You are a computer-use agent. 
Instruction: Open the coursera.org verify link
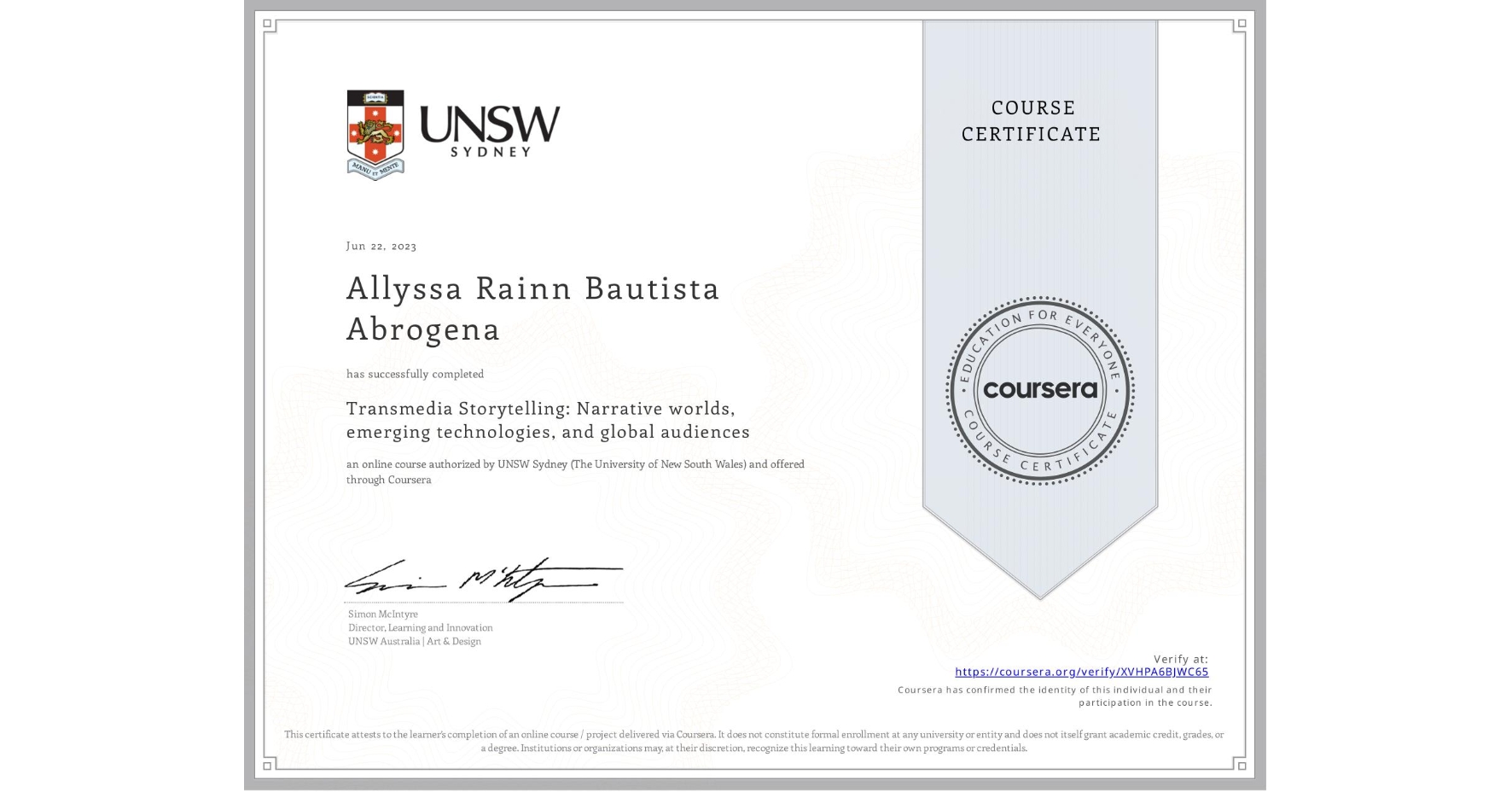pos(1081,673)
